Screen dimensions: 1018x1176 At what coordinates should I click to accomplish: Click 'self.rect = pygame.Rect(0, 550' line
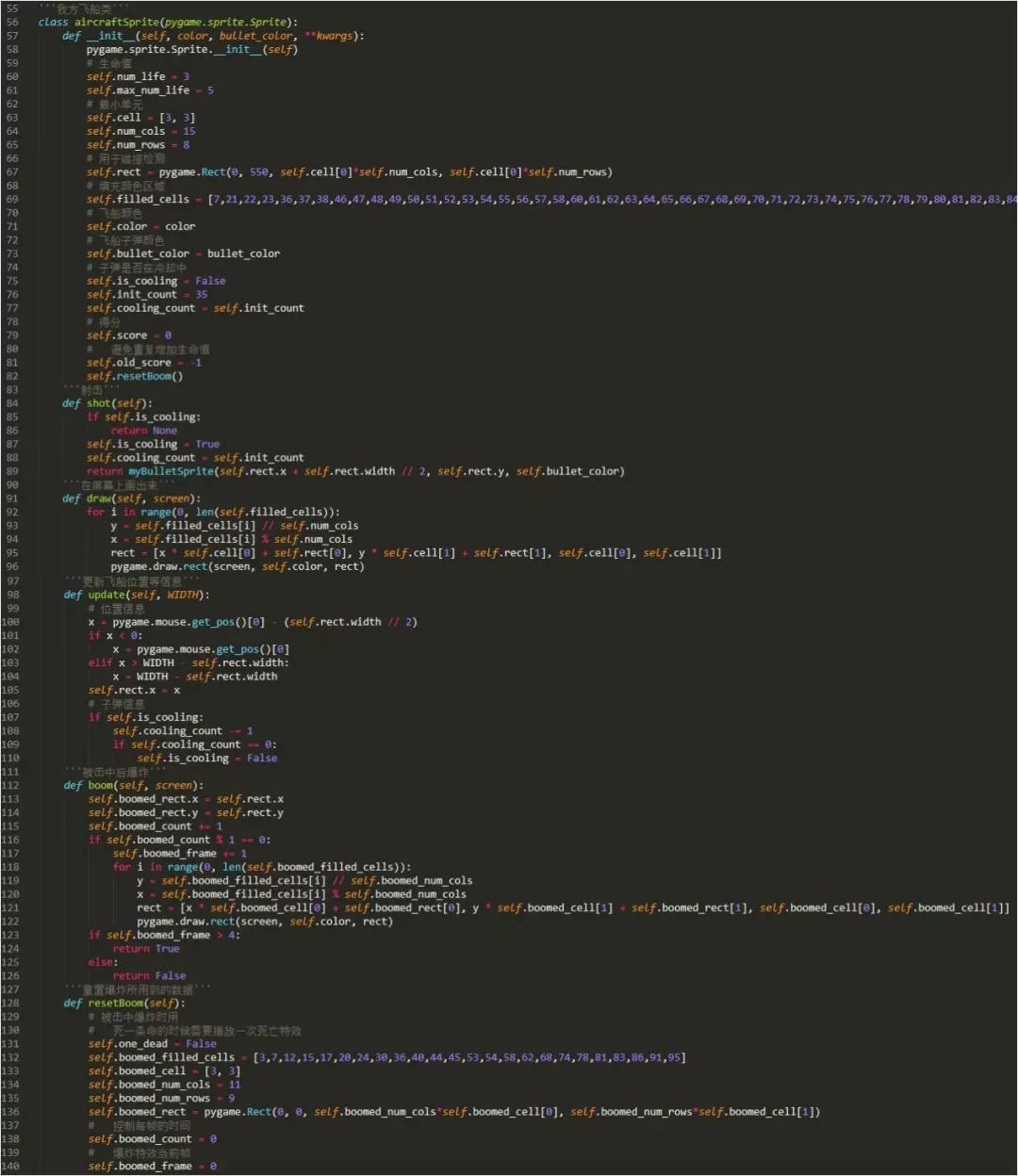tap(350, 172)
